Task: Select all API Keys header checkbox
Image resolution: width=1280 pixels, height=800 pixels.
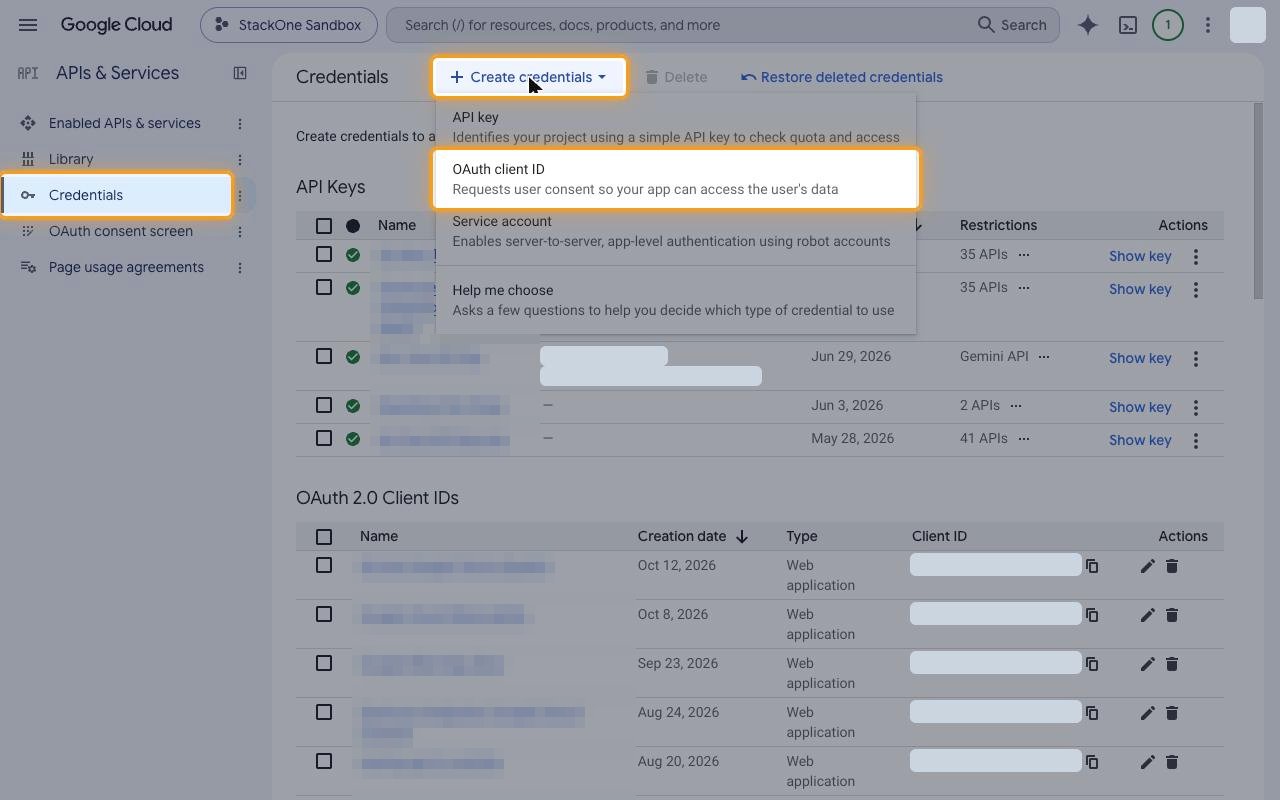Action: click(x=324, y=226)
